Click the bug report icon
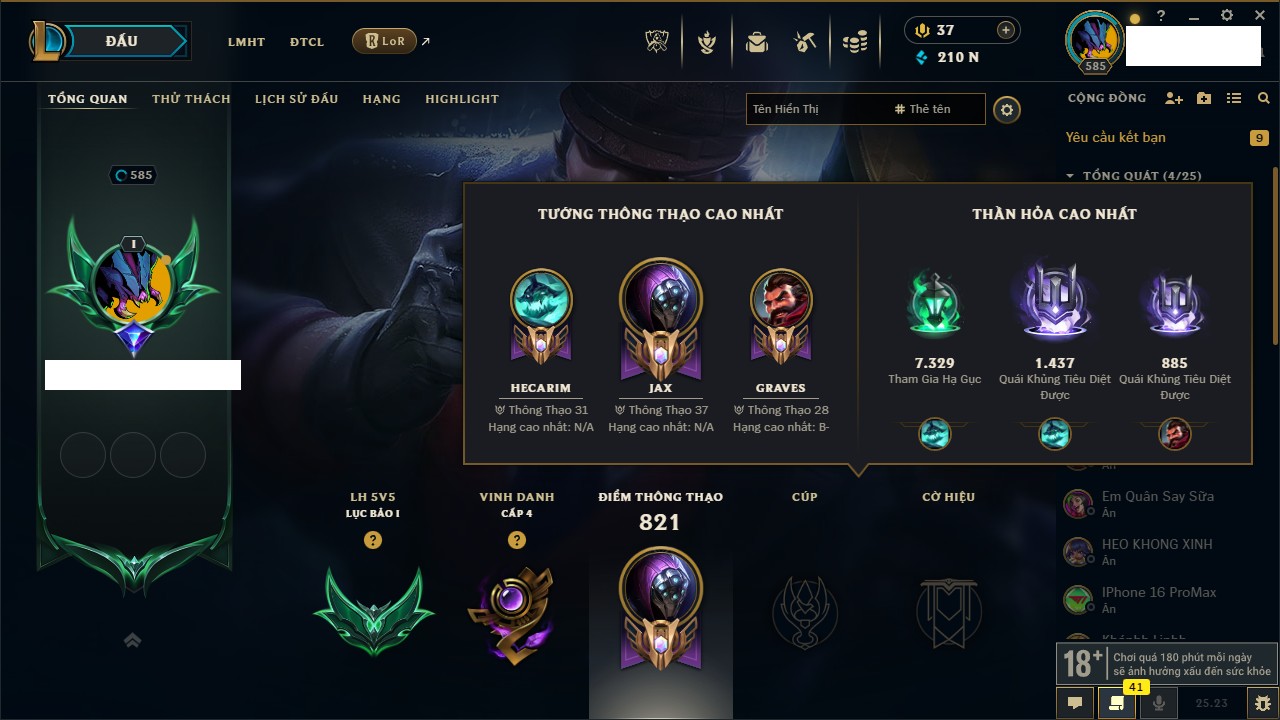 (x=1263, y=703)
